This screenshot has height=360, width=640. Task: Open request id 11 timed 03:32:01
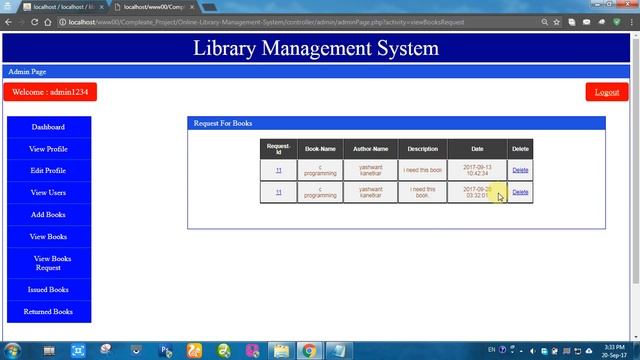point(278,192)
